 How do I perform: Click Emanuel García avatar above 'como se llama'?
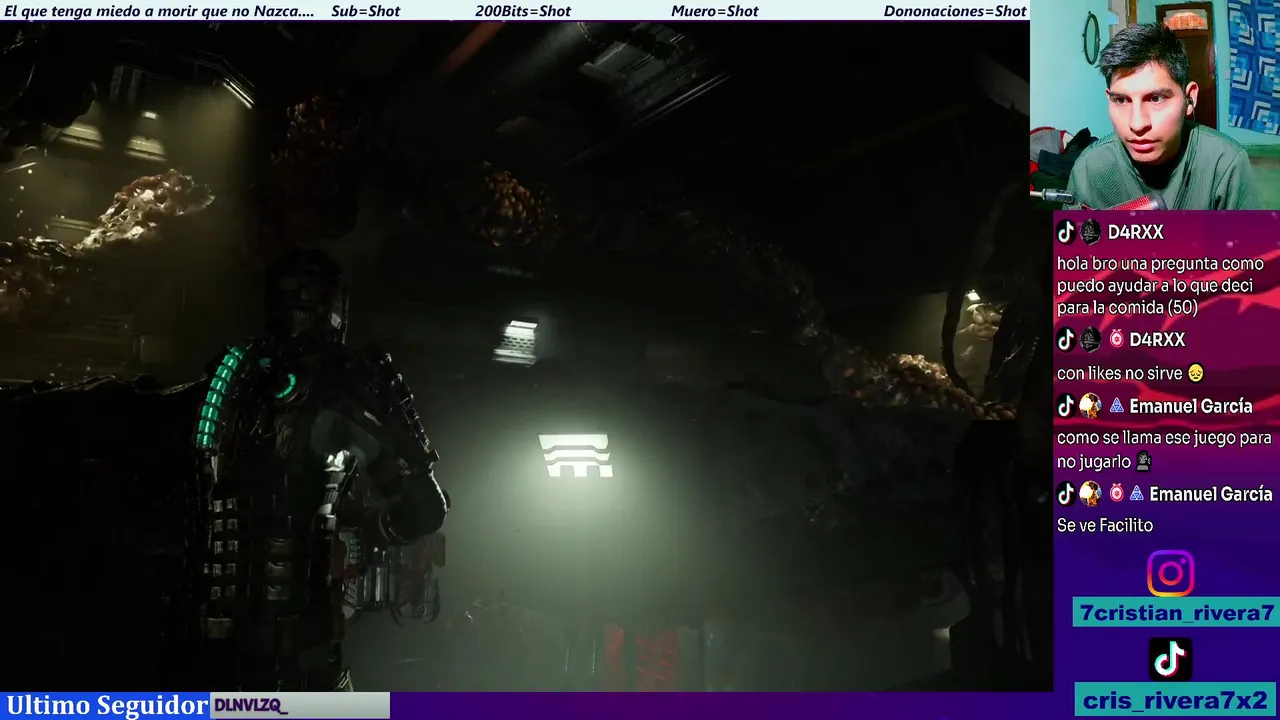[x=1090, y=406]
